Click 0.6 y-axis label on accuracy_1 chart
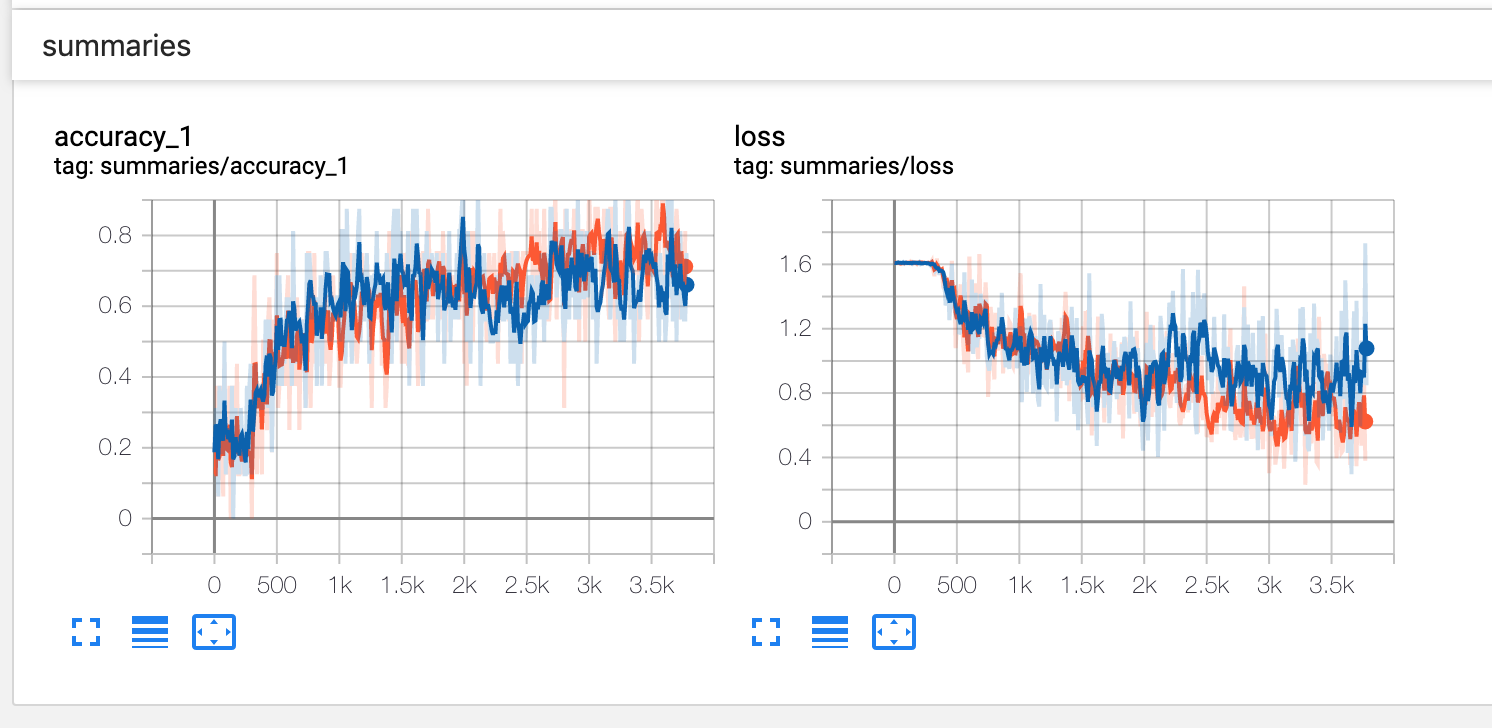The width and height of the screenshot is (1492, 728). (x=114, y=307)
